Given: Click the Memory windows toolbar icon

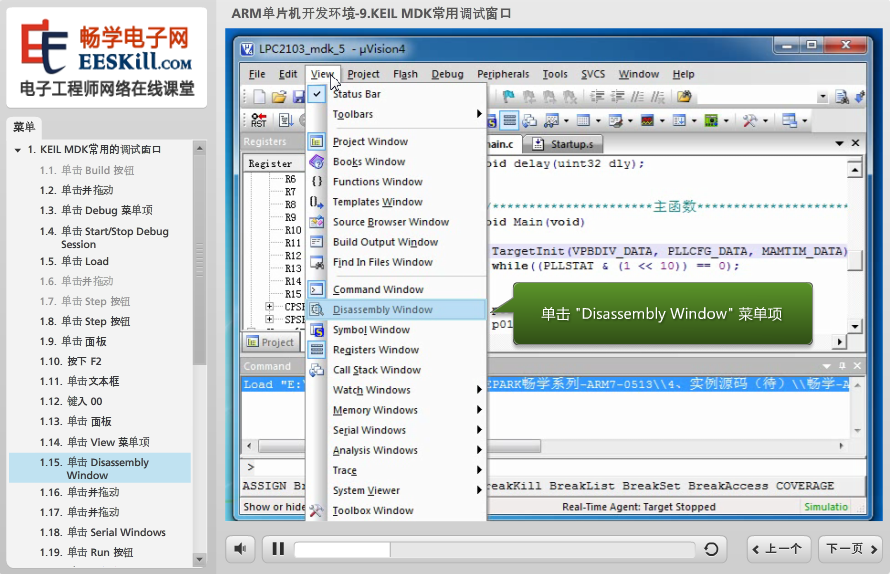Looking at the screenshot, I should point(583,120).
